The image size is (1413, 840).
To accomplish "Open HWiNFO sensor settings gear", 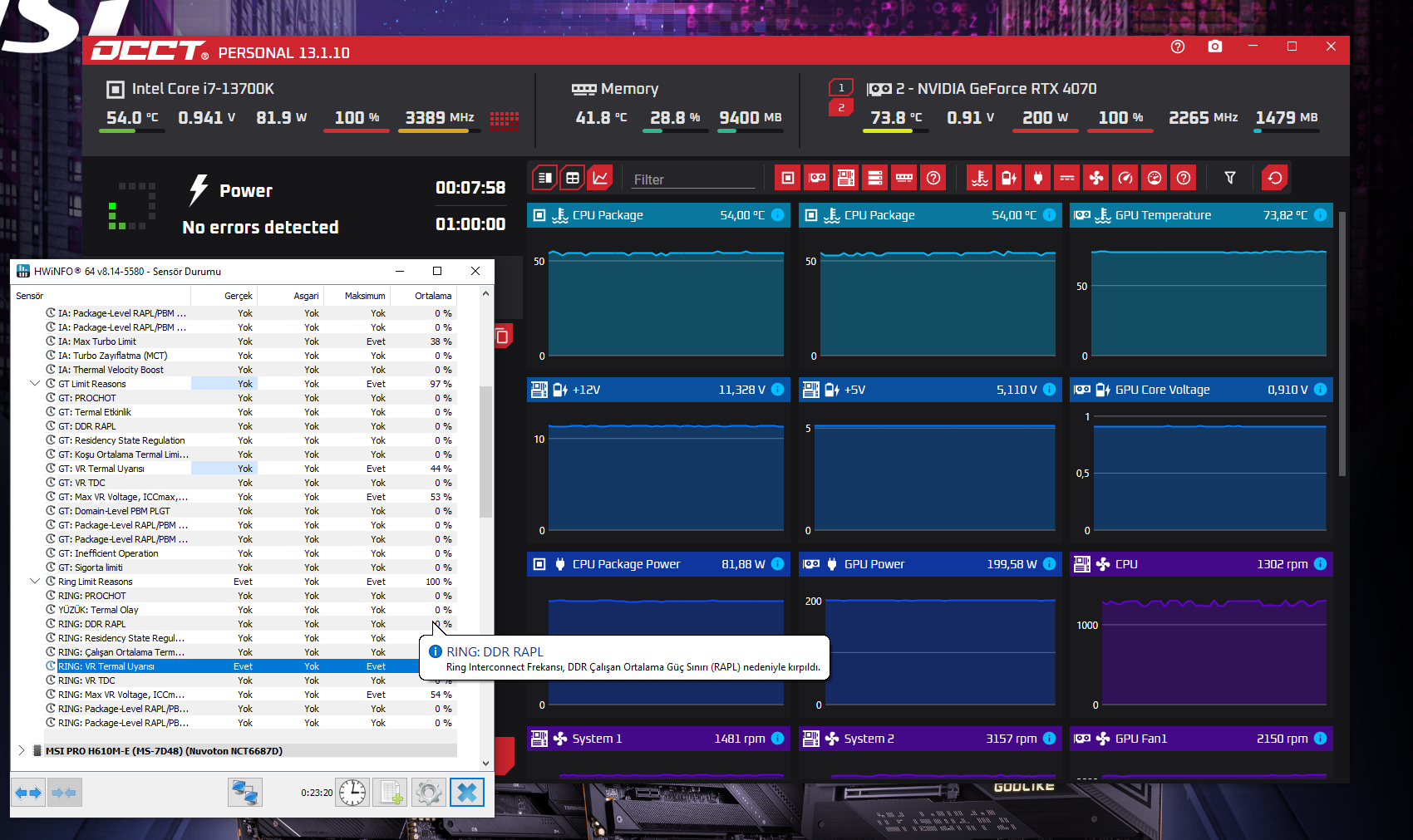I will (429, 793).
